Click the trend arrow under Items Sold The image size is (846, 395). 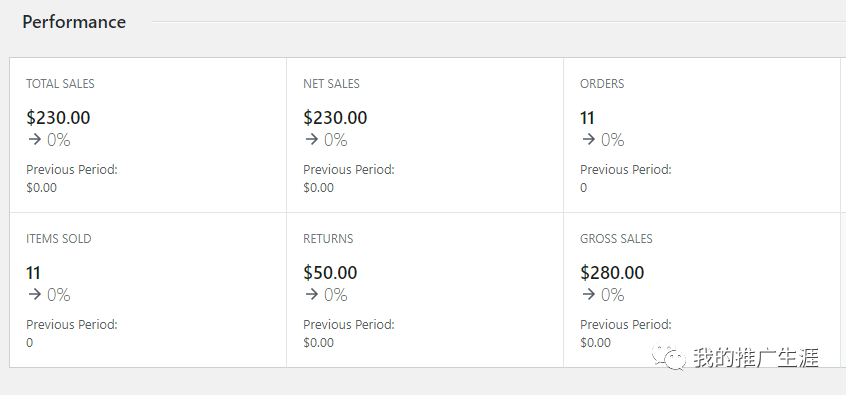pos(35,295)
